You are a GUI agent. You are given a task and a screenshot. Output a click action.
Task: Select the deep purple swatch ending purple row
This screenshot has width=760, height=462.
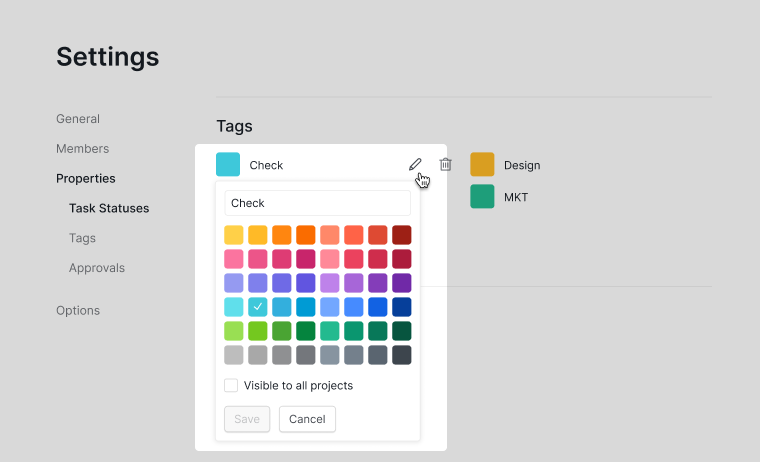click(402, 283)
